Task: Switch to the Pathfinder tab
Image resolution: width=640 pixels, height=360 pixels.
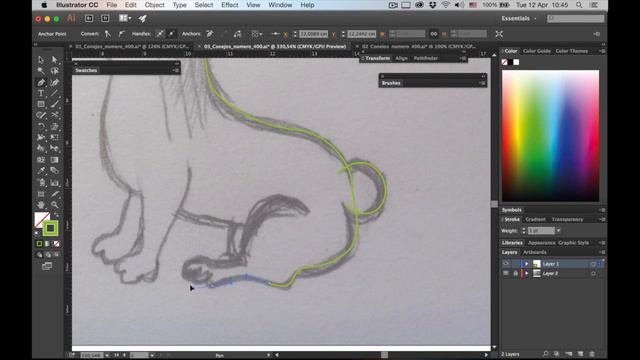Action: coord(425,58)
